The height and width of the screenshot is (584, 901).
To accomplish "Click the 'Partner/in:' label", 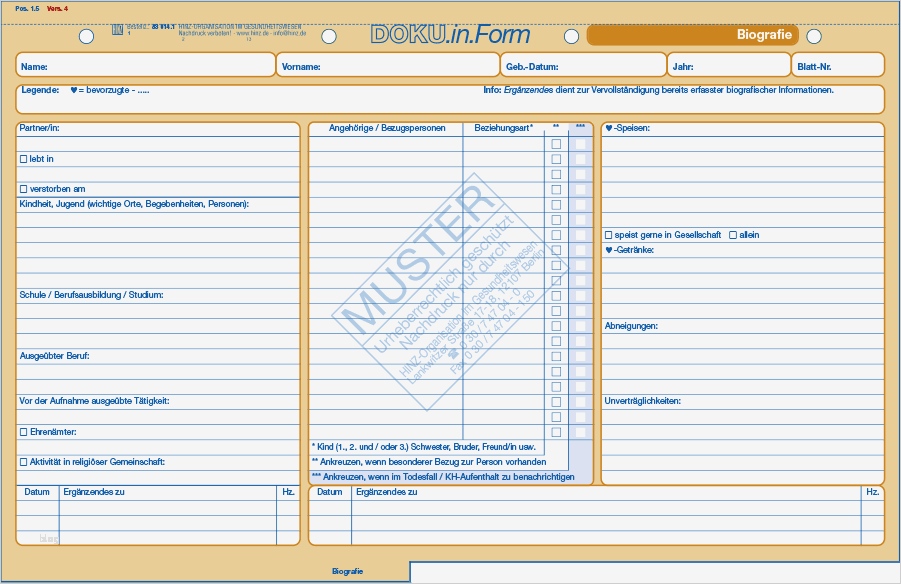I will (x=39, y=128).
